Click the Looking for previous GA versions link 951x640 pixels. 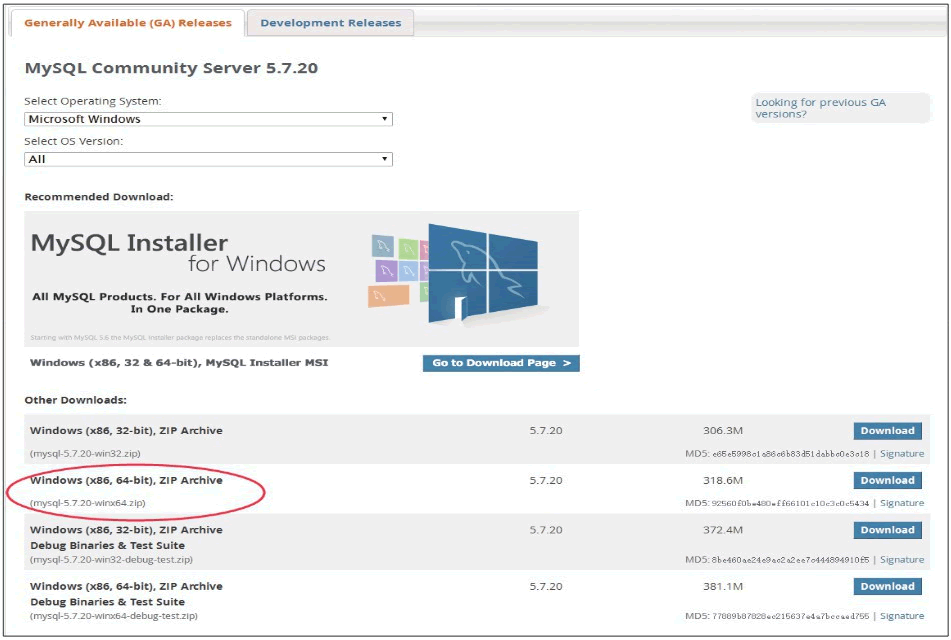(820, 108)
